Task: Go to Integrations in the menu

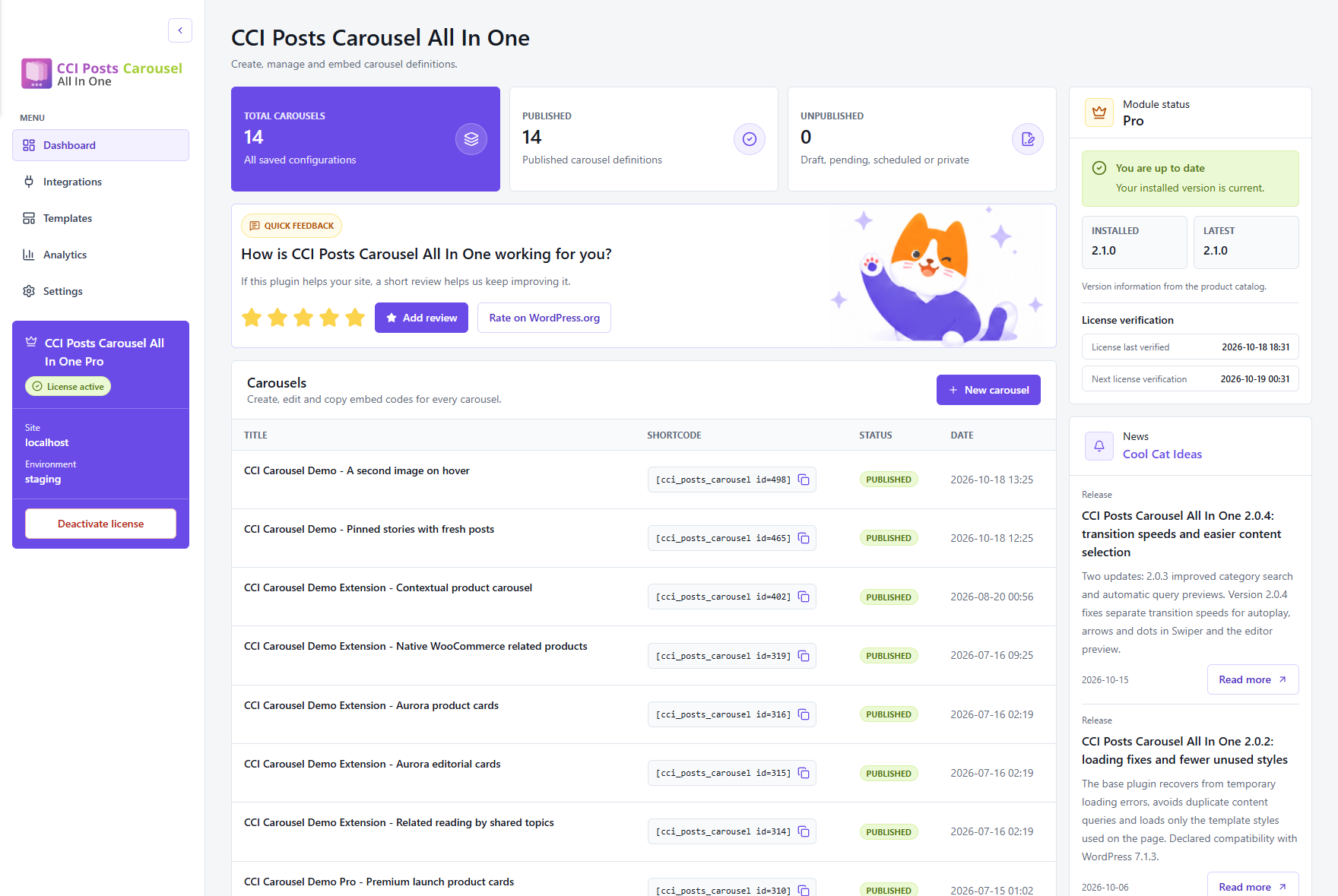Action: pos(100,182)
